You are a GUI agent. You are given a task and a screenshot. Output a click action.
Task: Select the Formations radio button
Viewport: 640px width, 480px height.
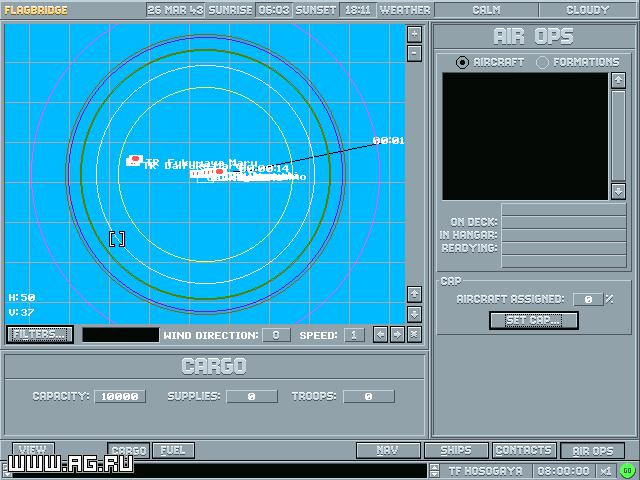coord(542,62)
